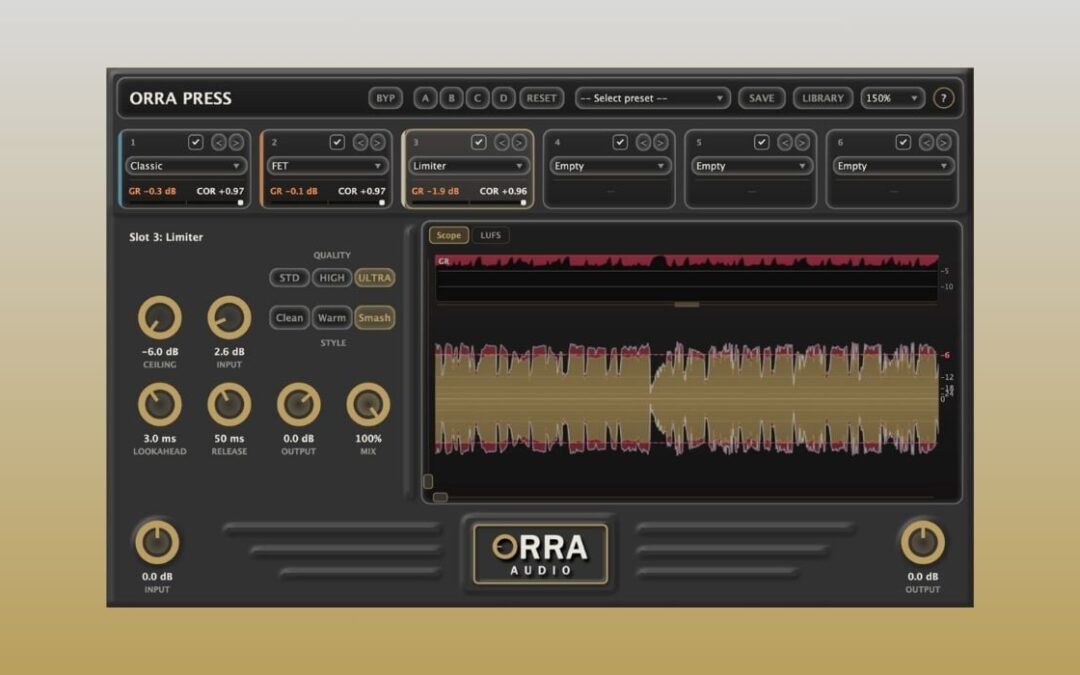Open slot 1 Classic type dropdown
The width and height of the screenshot is (1080, 675).
pyautogui.click(x=185, y=166)
